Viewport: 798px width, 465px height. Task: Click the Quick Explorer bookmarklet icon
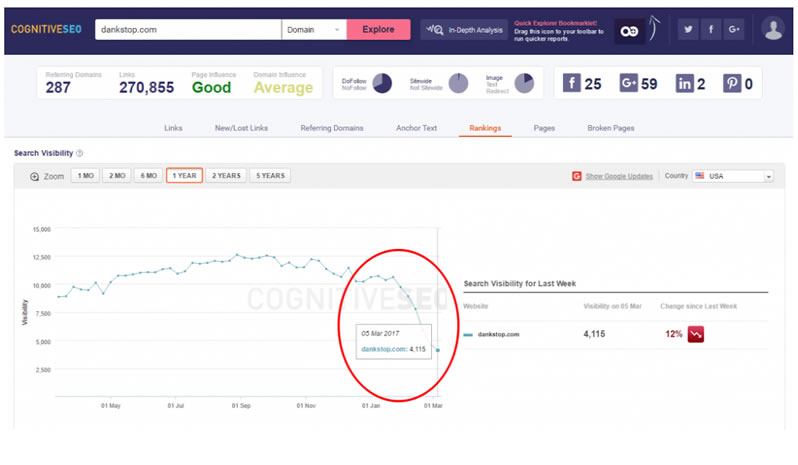629,32
